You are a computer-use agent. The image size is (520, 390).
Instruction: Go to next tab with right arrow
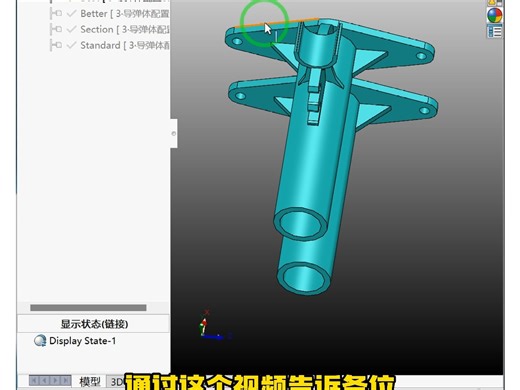tap(55, 380)
